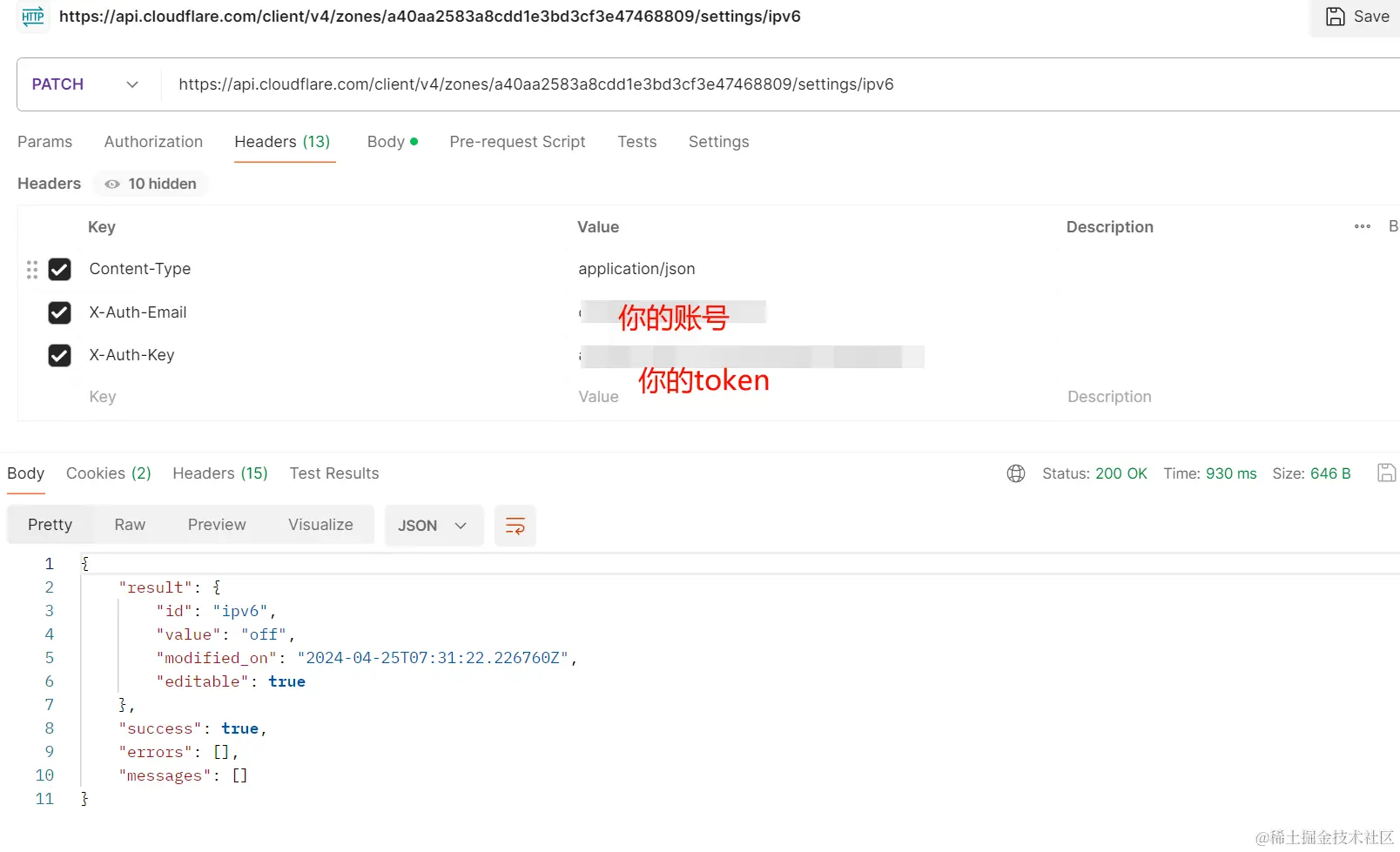This screenshot has width=1400, height=852.
Task: Select the Preview response view
Action: point(217,525)
